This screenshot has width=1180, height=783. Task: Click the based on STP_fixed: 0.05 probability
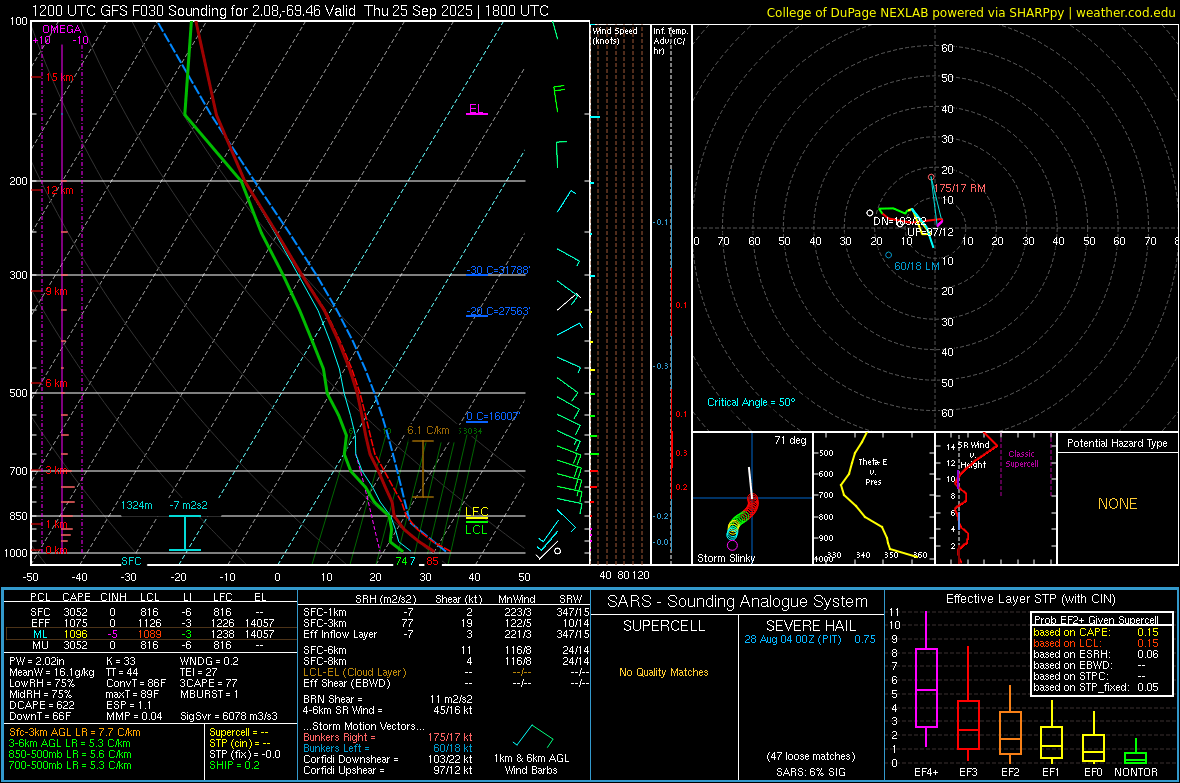pos(1096,687)
